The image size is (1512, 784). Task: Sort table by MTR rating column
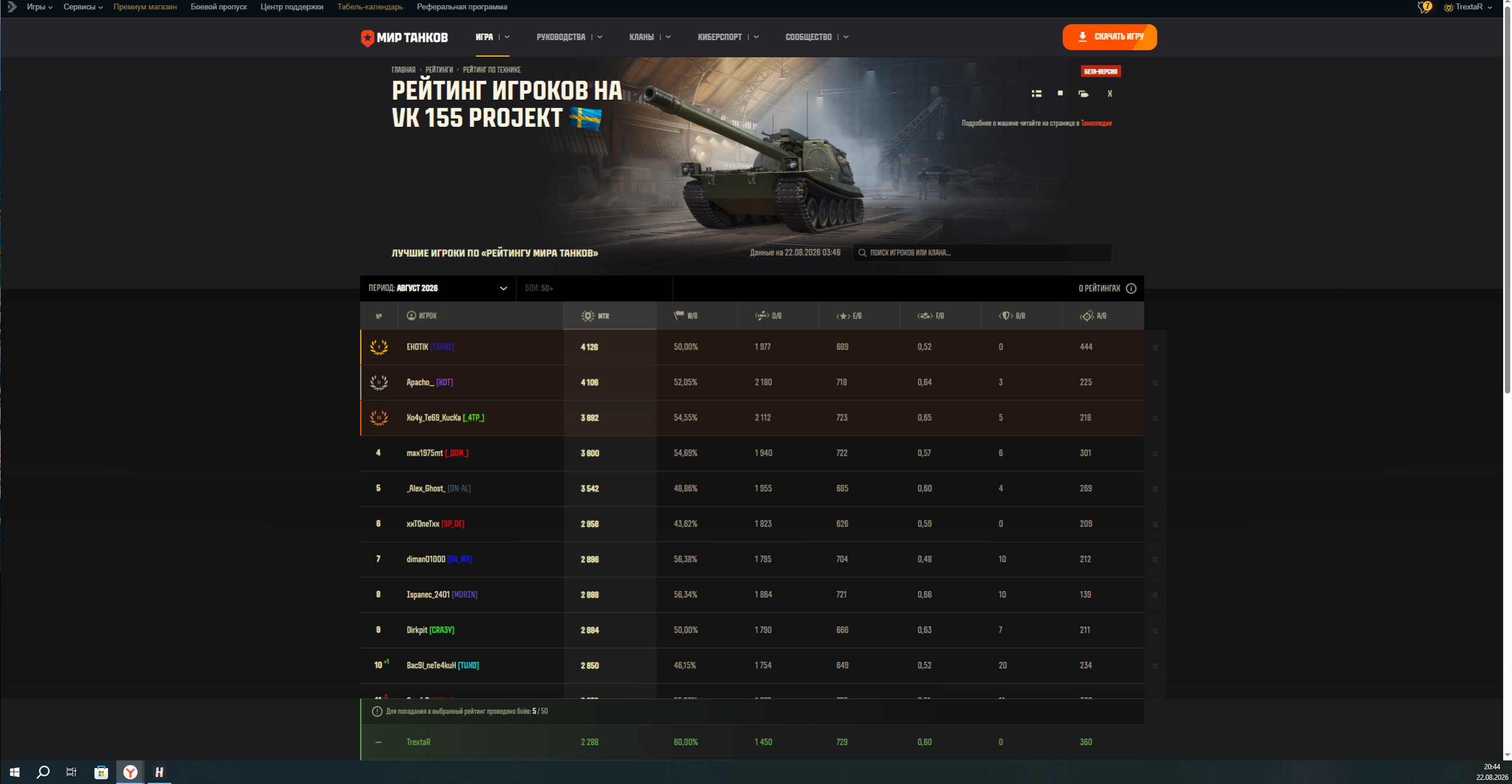[x=610, y=316]
